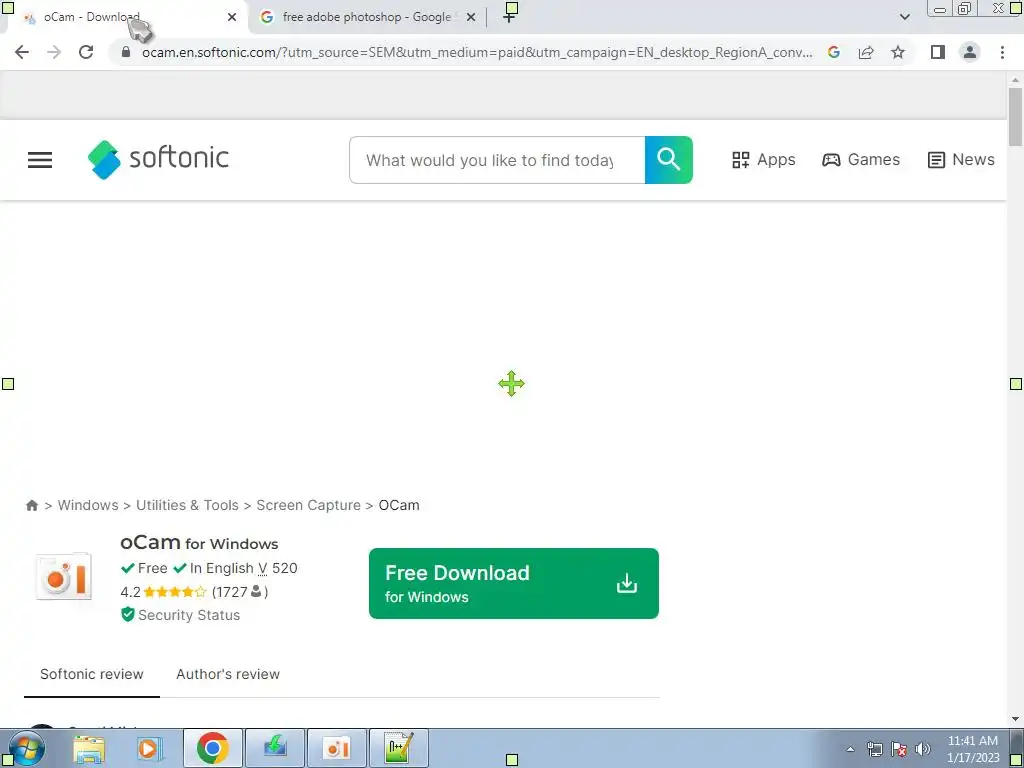Open News section in Softonic header
This screenshot has width=1024, height=768.
coord(961,160)
